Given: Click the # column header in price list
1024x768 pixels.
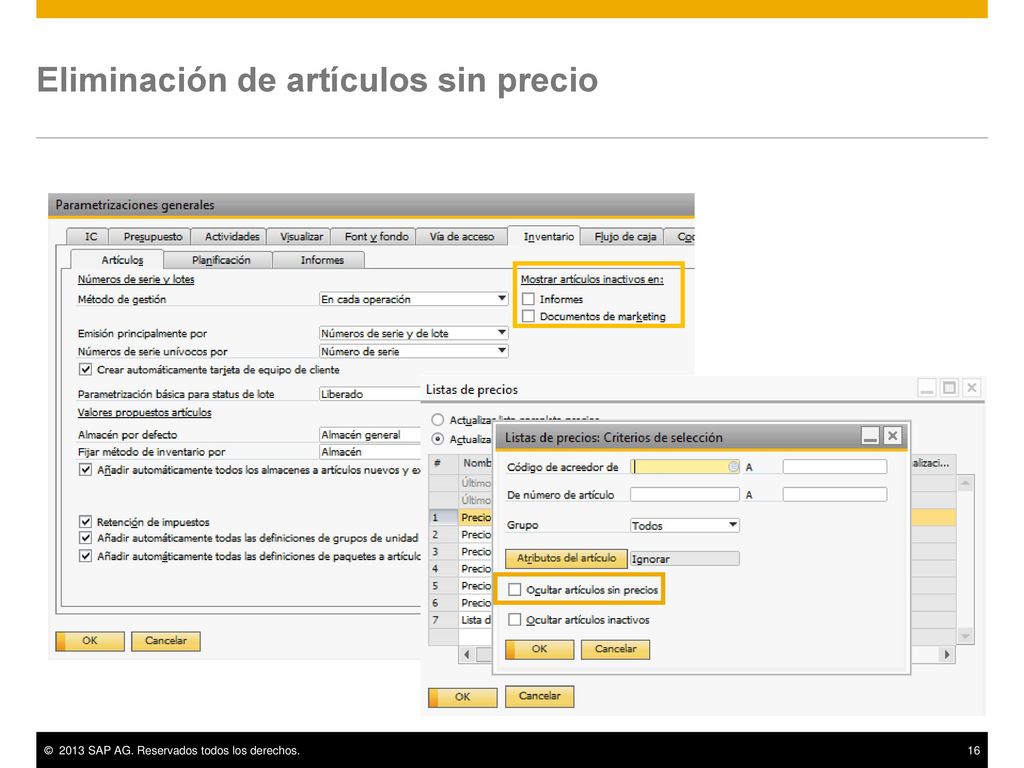Looking at the screenshot, I should click(x=443, y=463).
